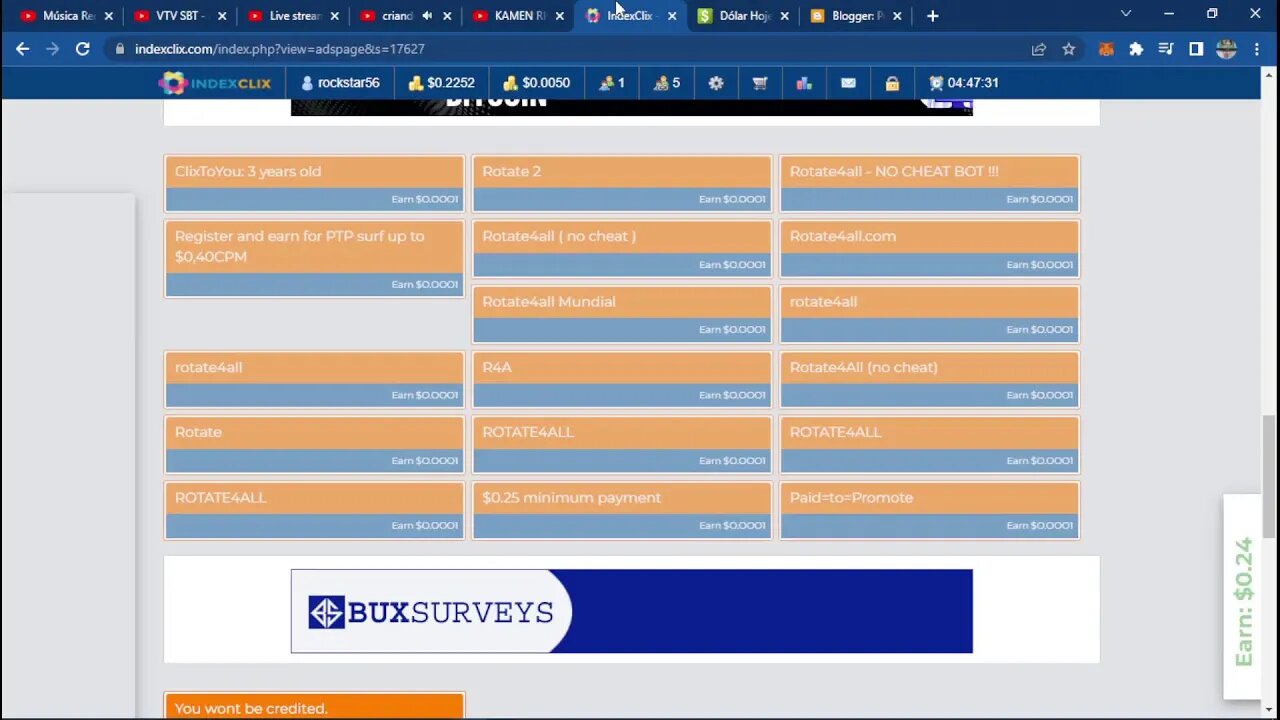Reload the page with the refresh icon
The height and width of the screenshot is (720, 1280).
(83, 49)
